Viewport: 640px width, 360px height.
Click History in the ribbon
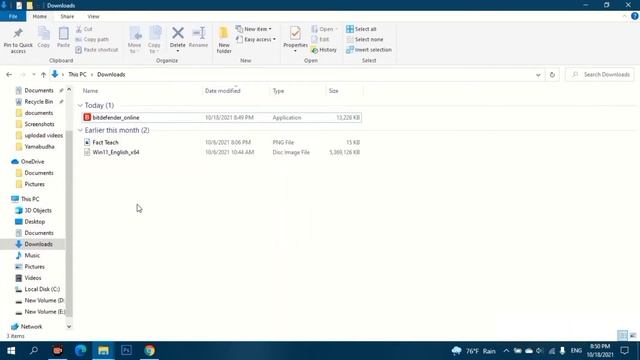click(324, 49)
